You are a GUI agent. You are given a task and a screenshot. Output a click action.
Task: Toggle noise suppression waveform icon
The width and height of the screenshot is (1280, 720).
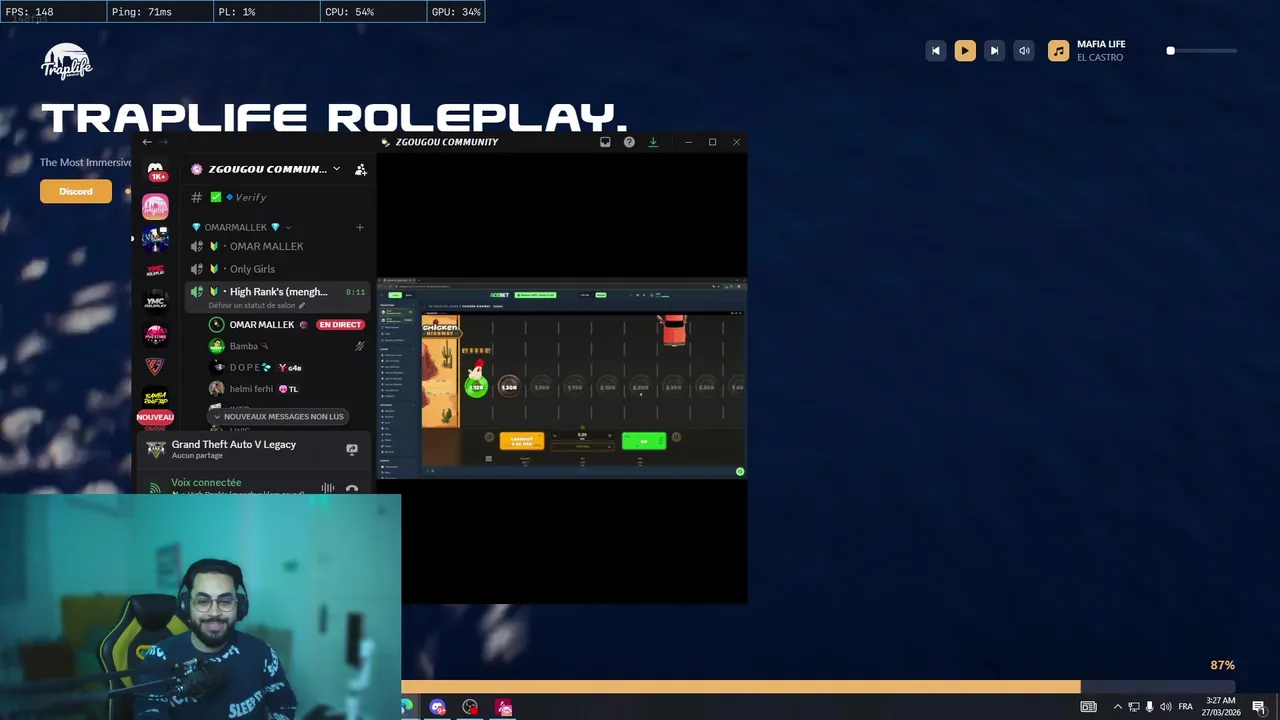(x=328, y=488)
